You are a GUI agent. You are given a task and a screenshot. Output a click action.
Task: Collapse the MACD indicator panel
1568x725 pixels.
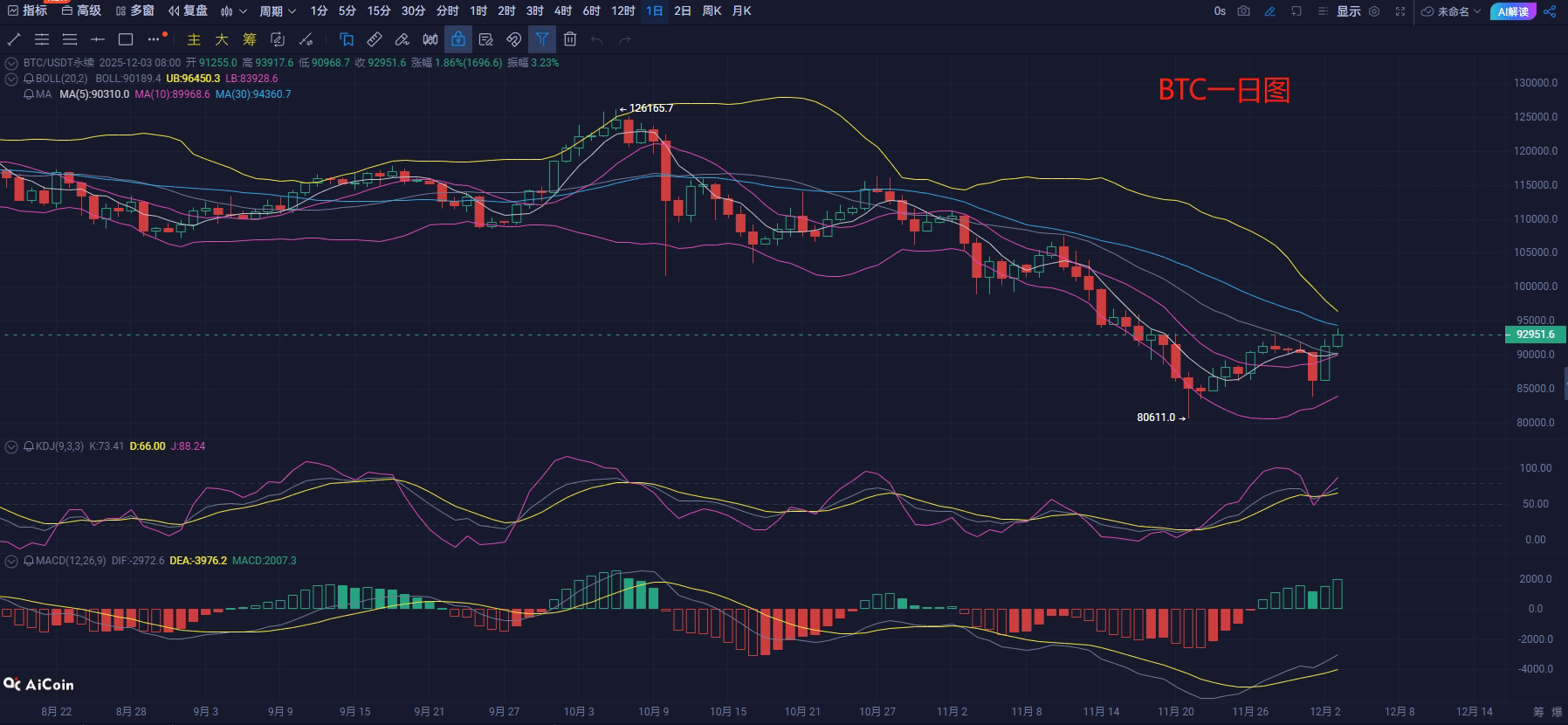[11, 561]
